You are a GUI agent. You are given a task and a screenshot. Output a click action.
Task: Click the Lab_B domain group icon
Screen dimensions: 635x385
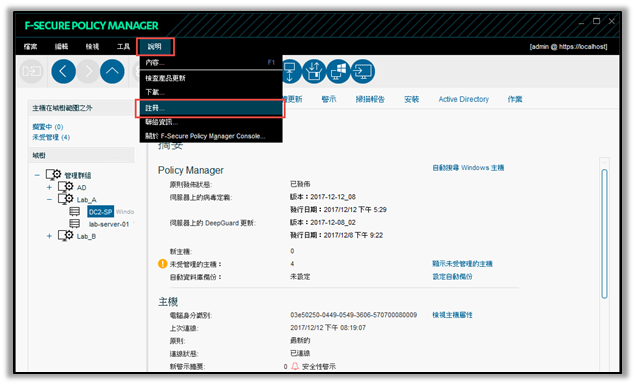(x=66, y=235)
